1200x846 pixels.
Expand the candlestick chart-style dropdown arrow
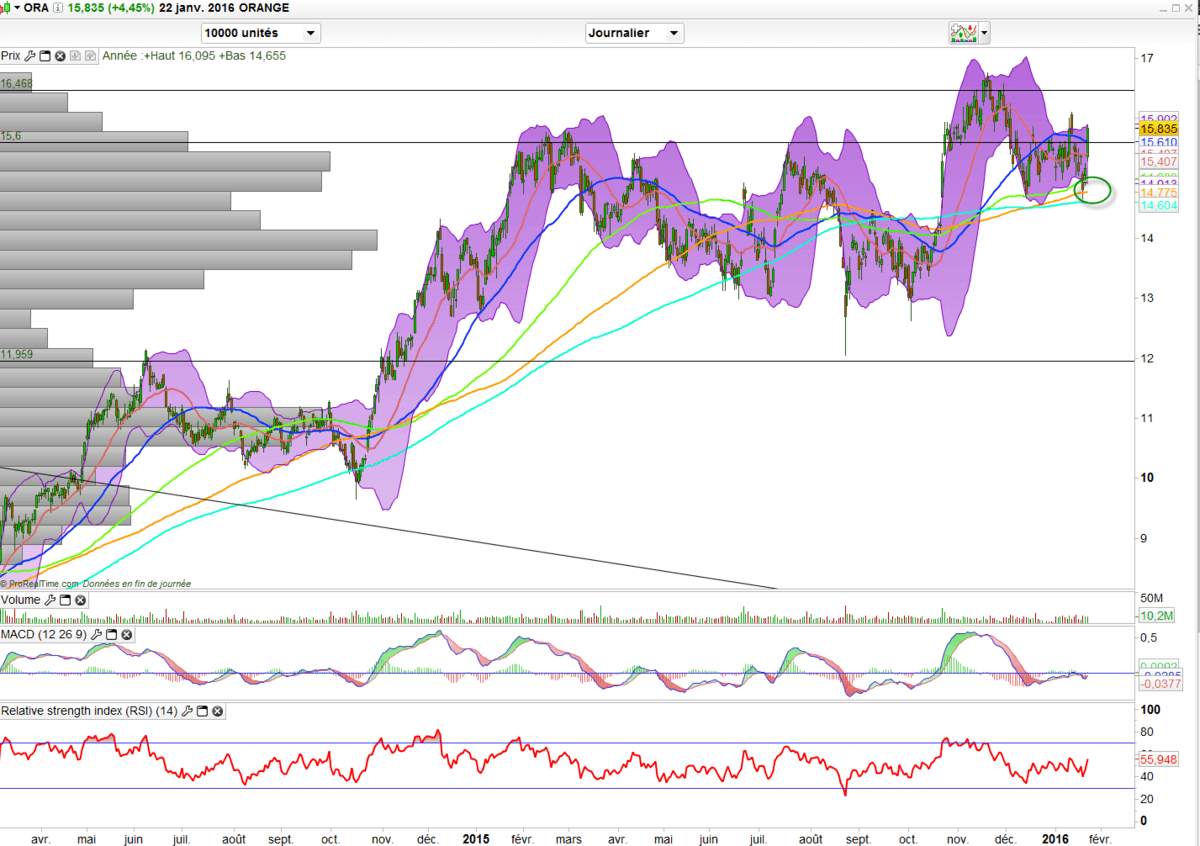point(18,8)
